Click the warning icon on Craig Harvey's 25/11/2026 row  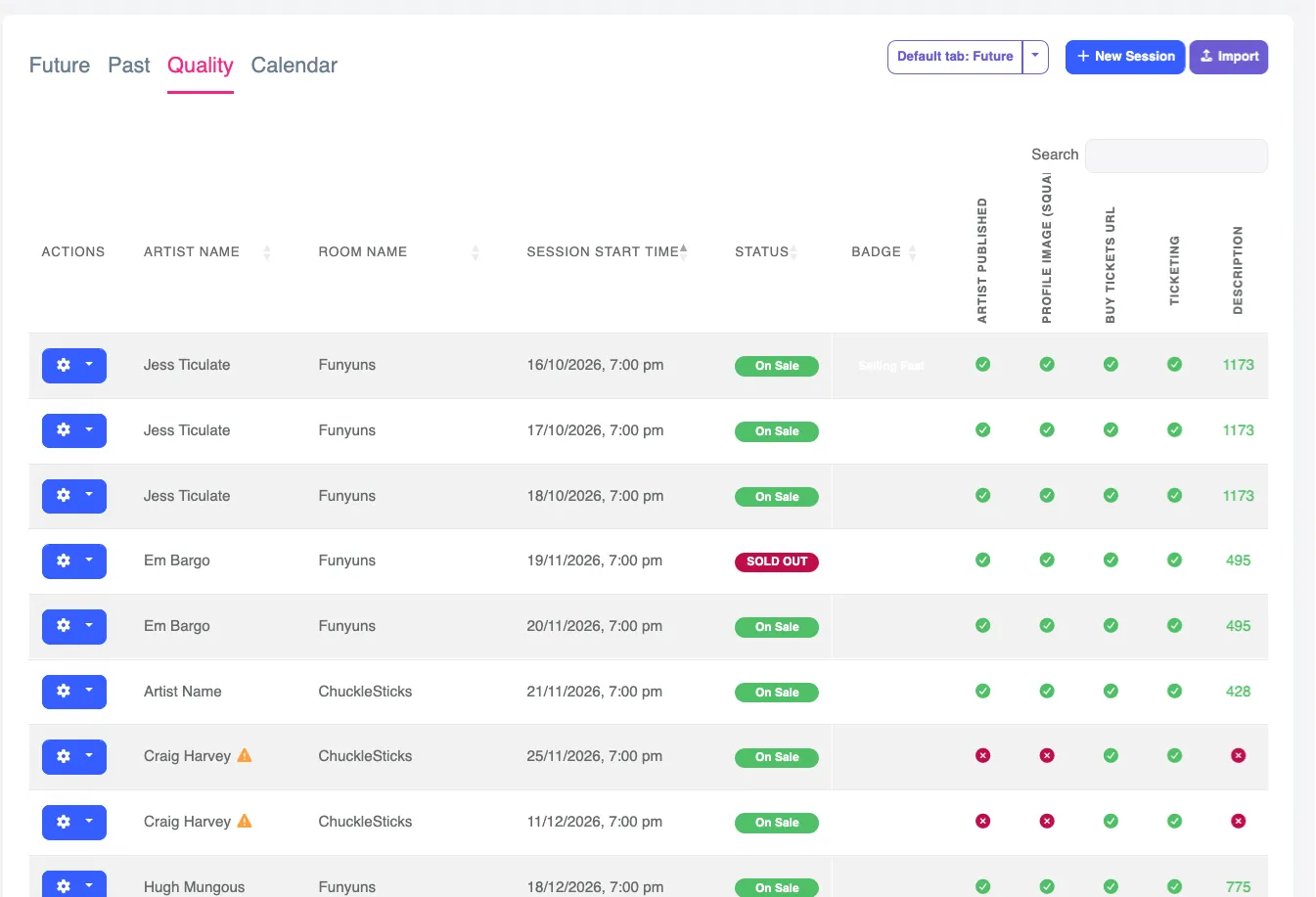point(245,755)
